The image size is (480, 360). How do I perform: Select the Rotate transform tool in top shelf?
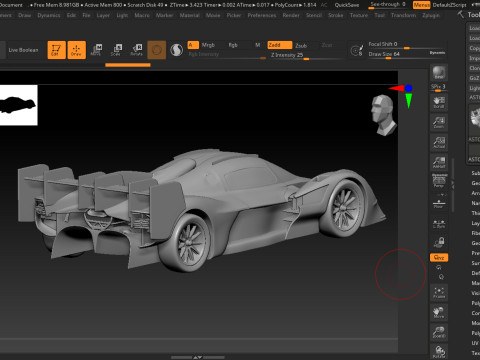[x=136, y=50]
